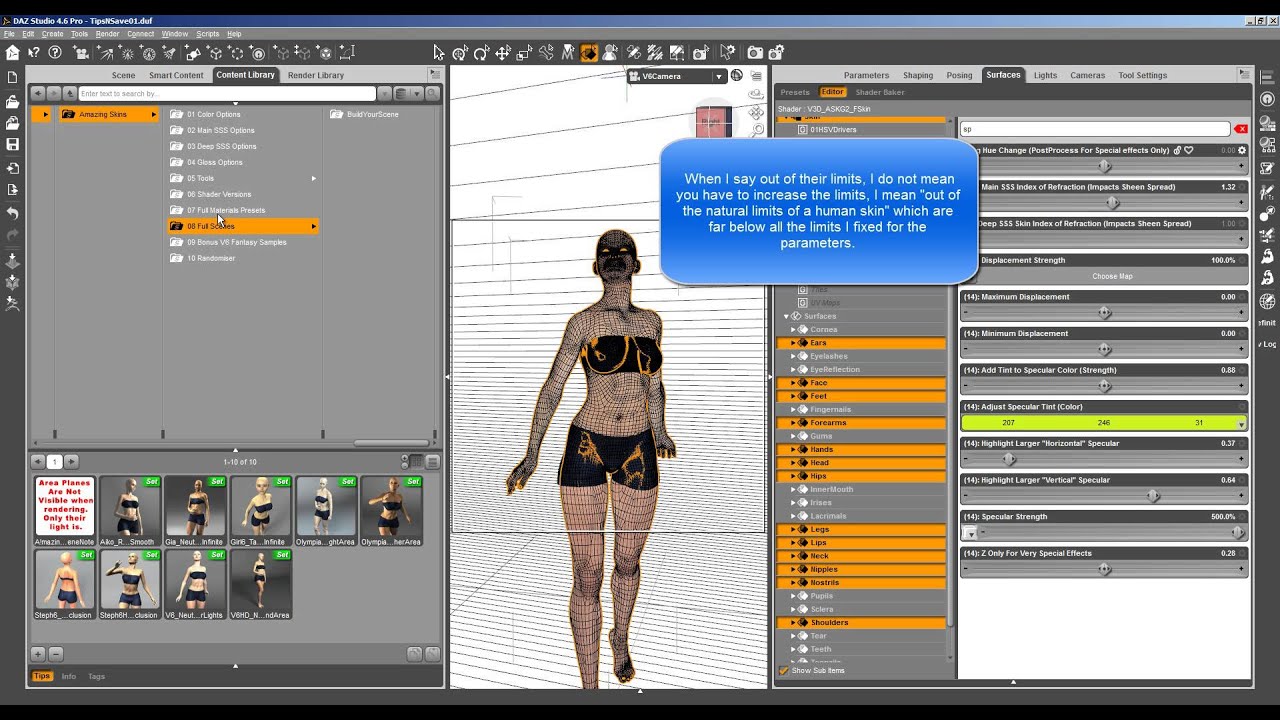Click the Undo arrow in left sidebar
Viewport: 1280px width, 720px height.
[x=13, y=213]
